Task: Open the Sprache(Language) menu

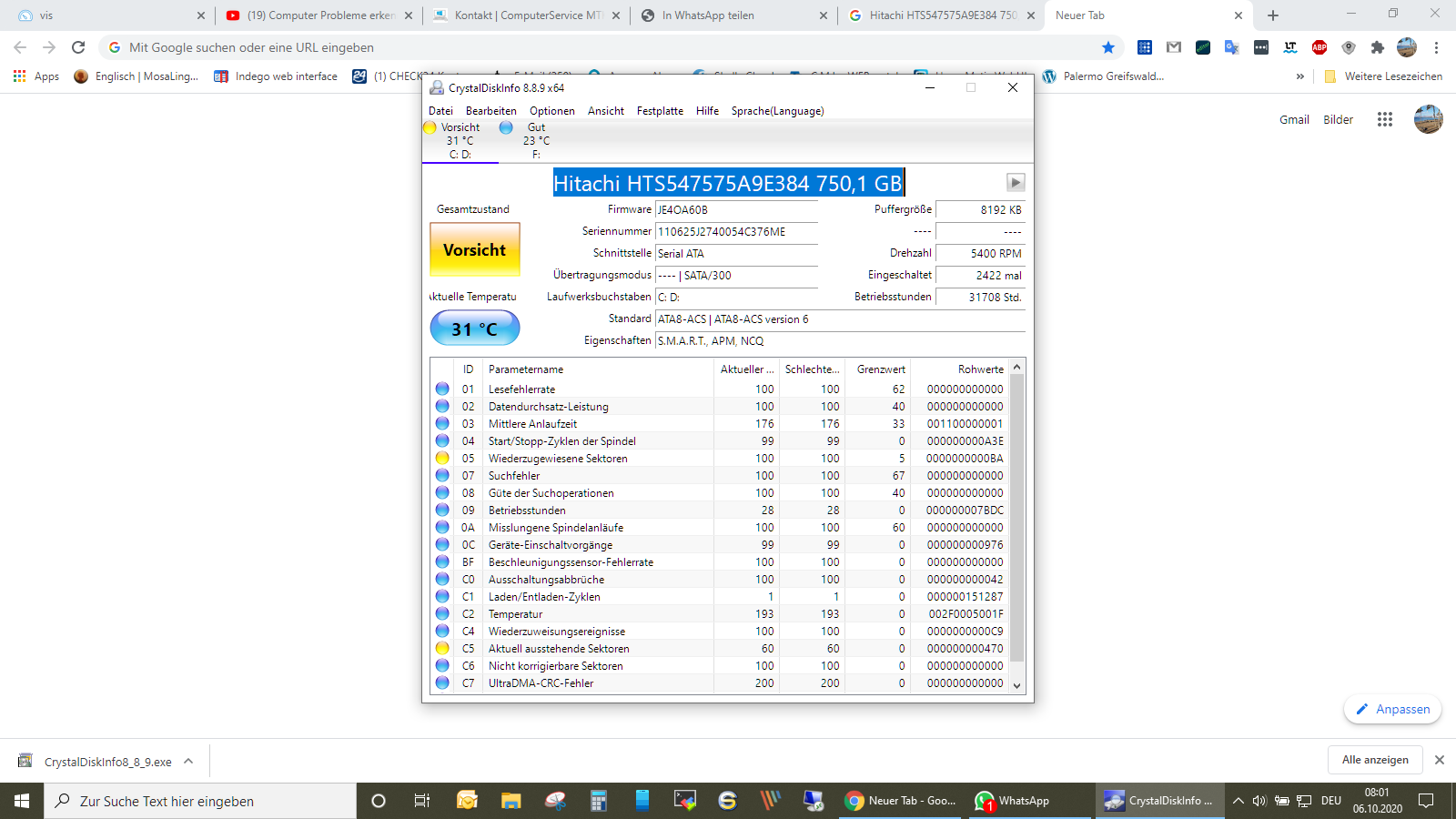Action: tap(778, 111)
